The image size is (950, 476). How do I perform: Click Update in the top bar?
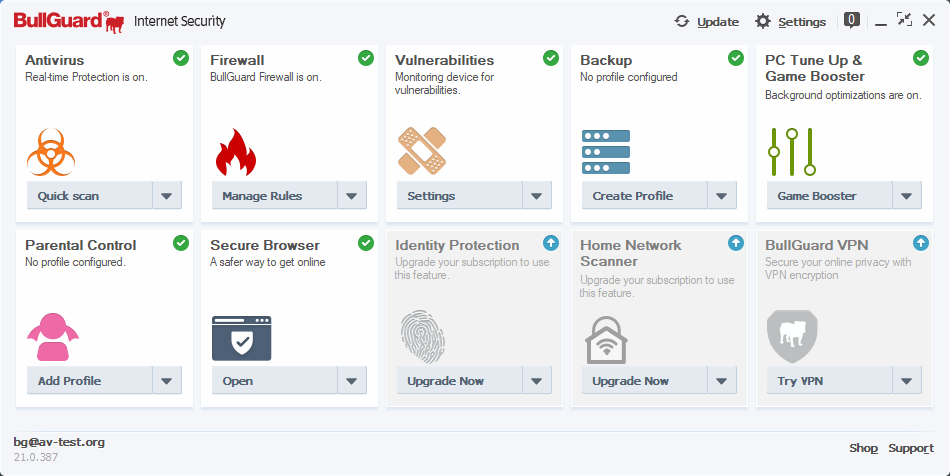click(706, 21)
